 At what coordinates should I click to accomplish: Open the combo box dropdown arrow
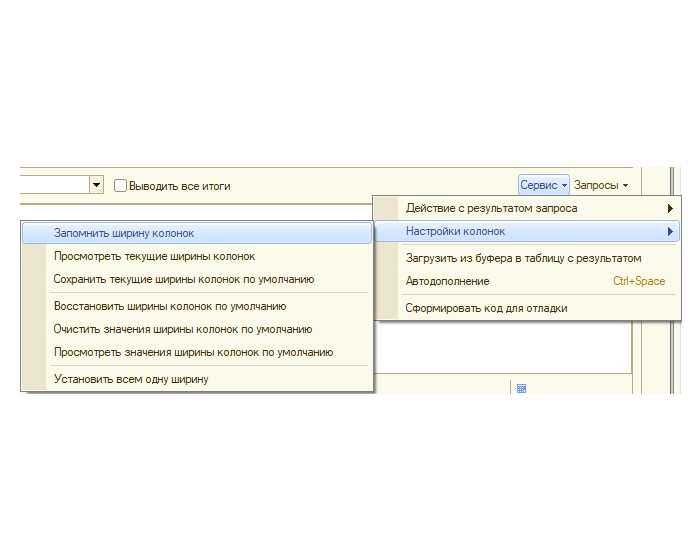click(97, 185)
